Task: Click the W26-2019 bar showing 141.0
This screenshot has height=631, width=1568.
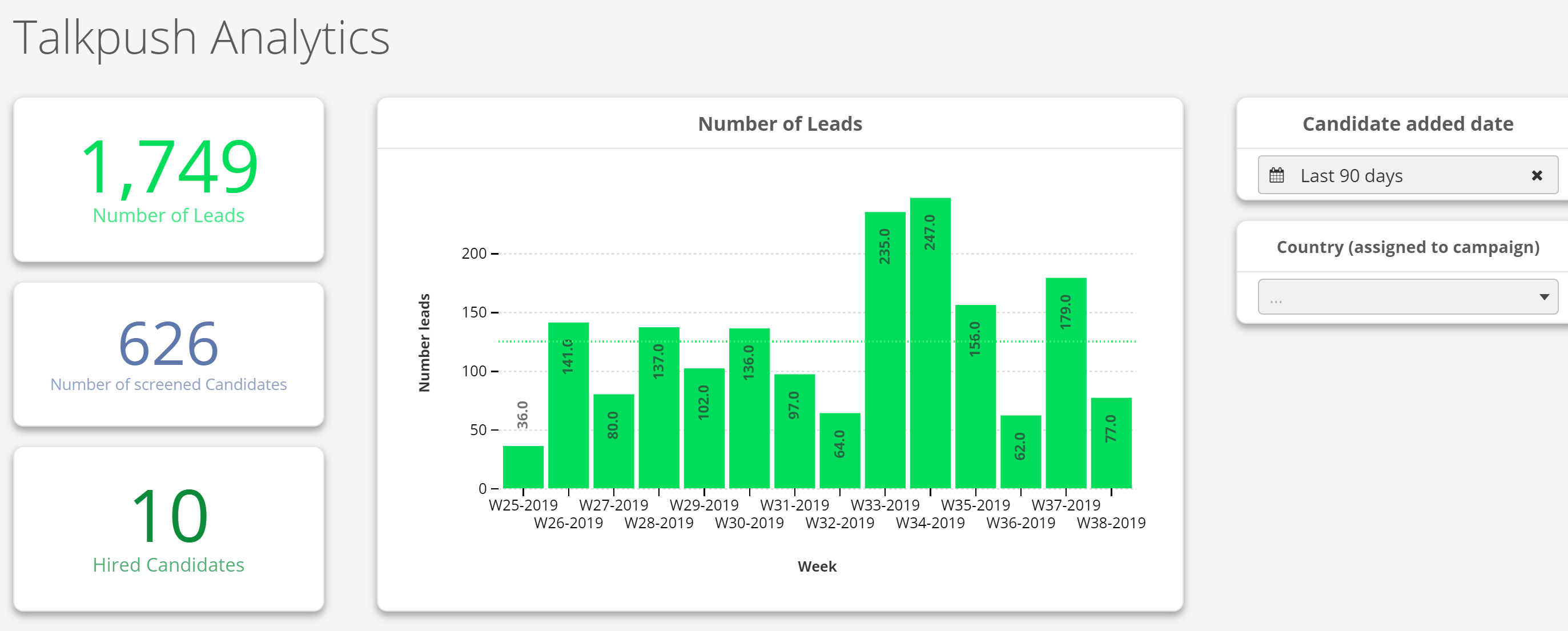Action: tap(568, 405)
